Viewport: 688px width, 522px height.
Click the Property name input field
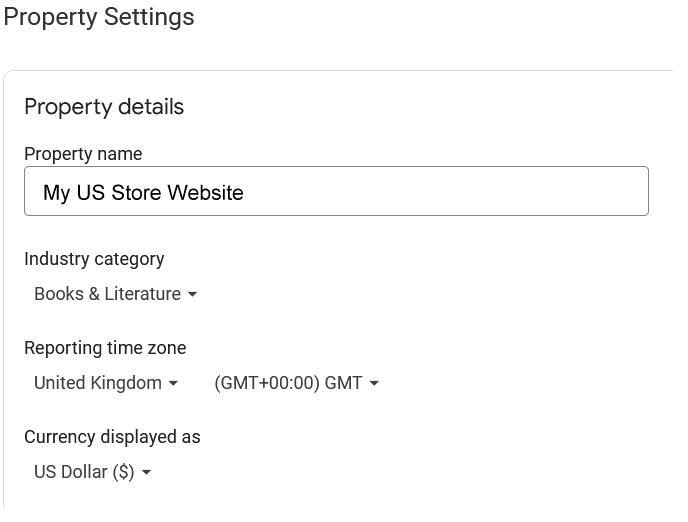click(x=336, y=191)
